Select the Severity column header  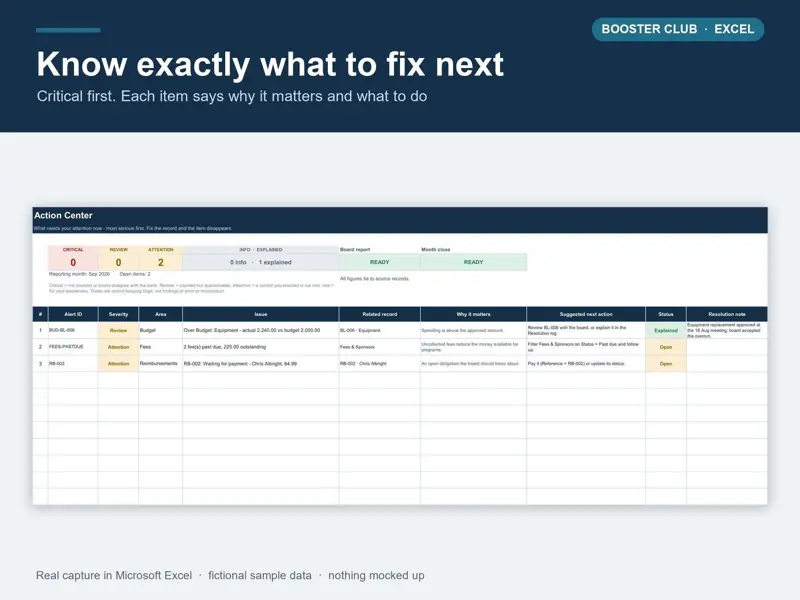coord(118,314)
